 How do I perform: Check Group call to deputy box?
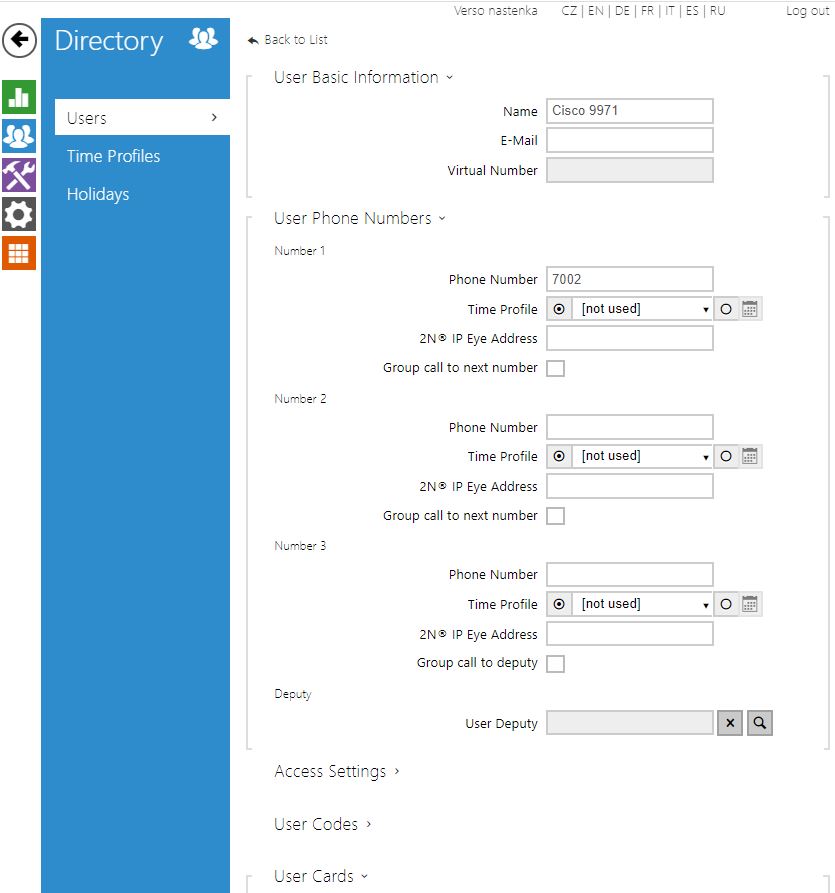pos(555,664)
